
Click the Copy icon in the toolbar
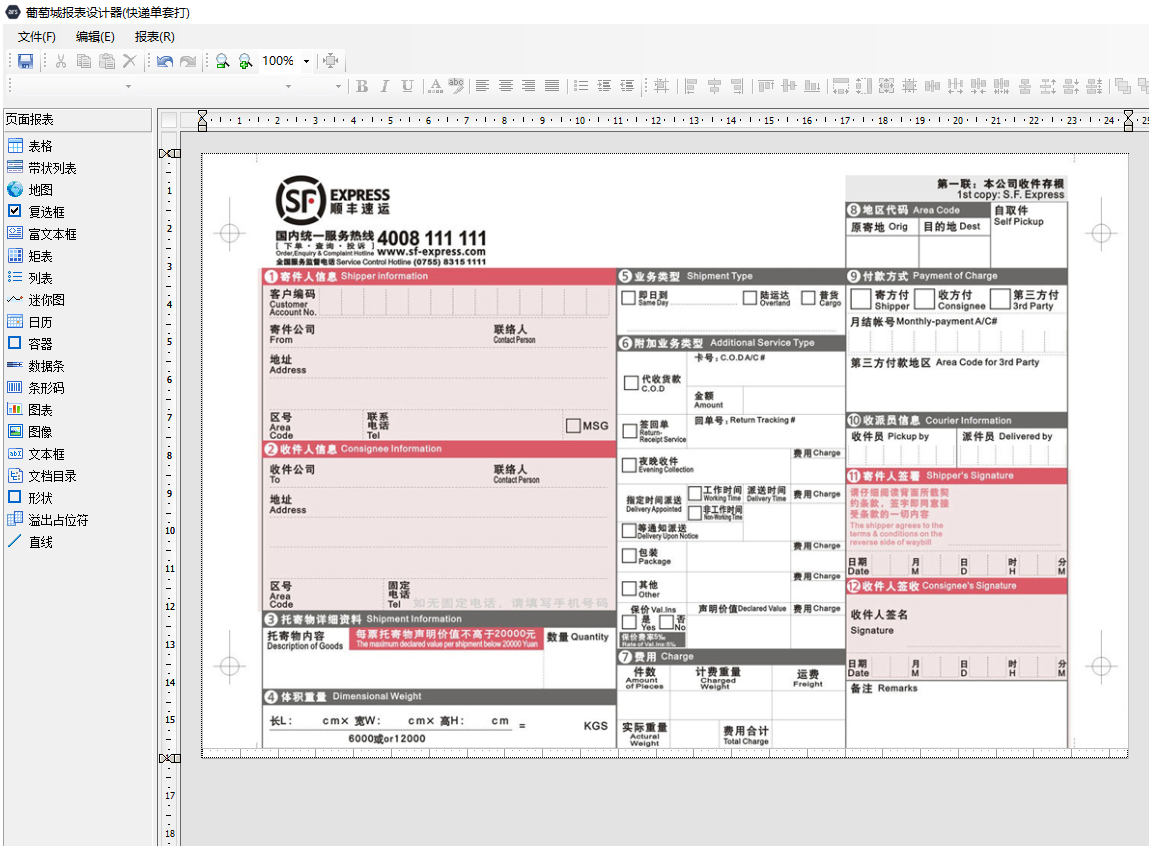pyautogui.click(x=84, y=61)
